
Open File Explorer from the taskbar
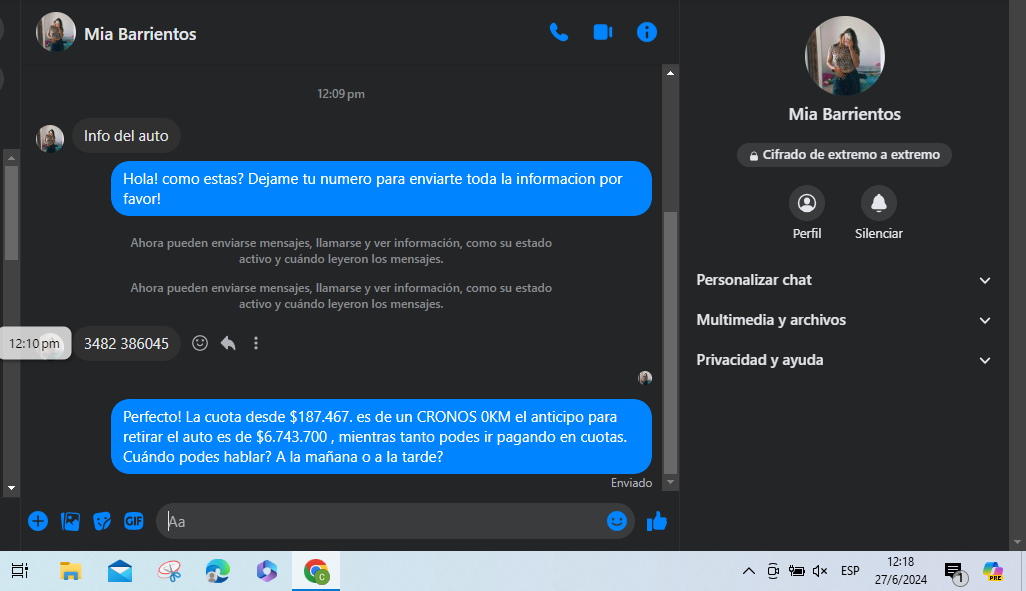click(70, 572)
